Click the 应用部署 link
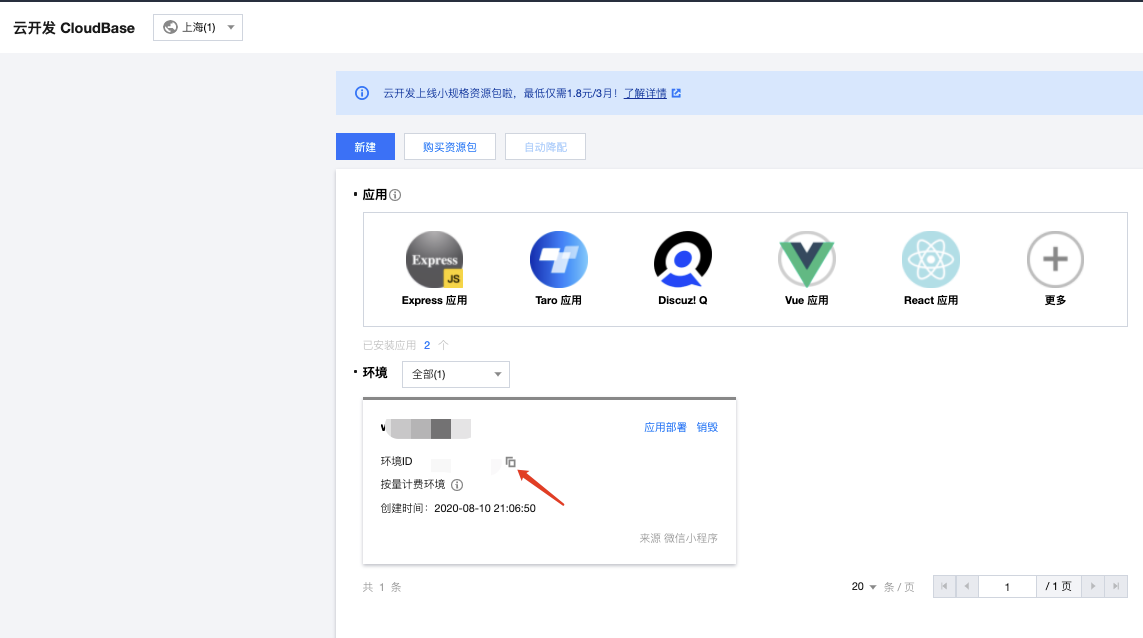This screenshot has height=638, width=1143. 665,427
